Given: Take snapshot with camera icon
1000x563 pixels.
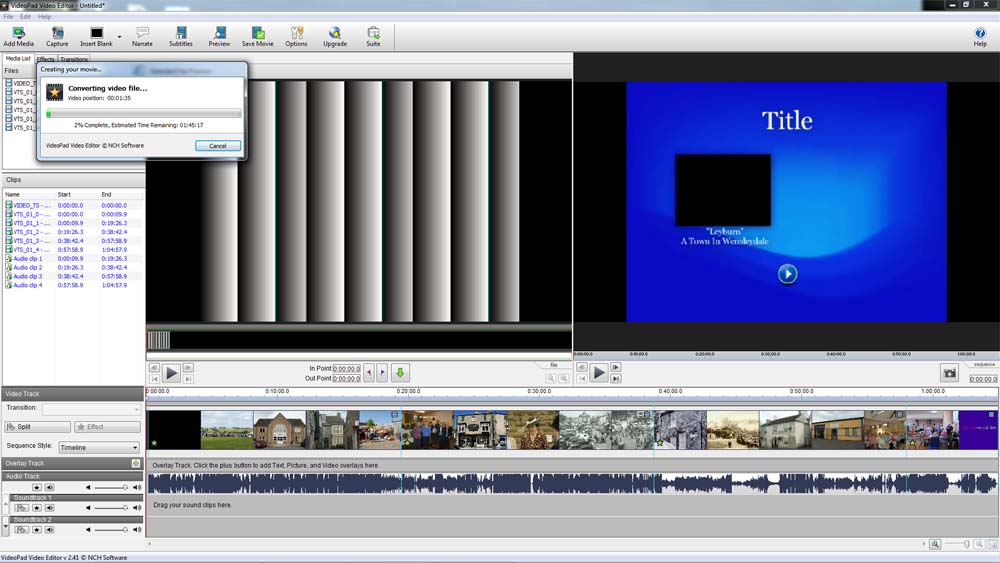Looking at the screenshot, I should 950,373.
